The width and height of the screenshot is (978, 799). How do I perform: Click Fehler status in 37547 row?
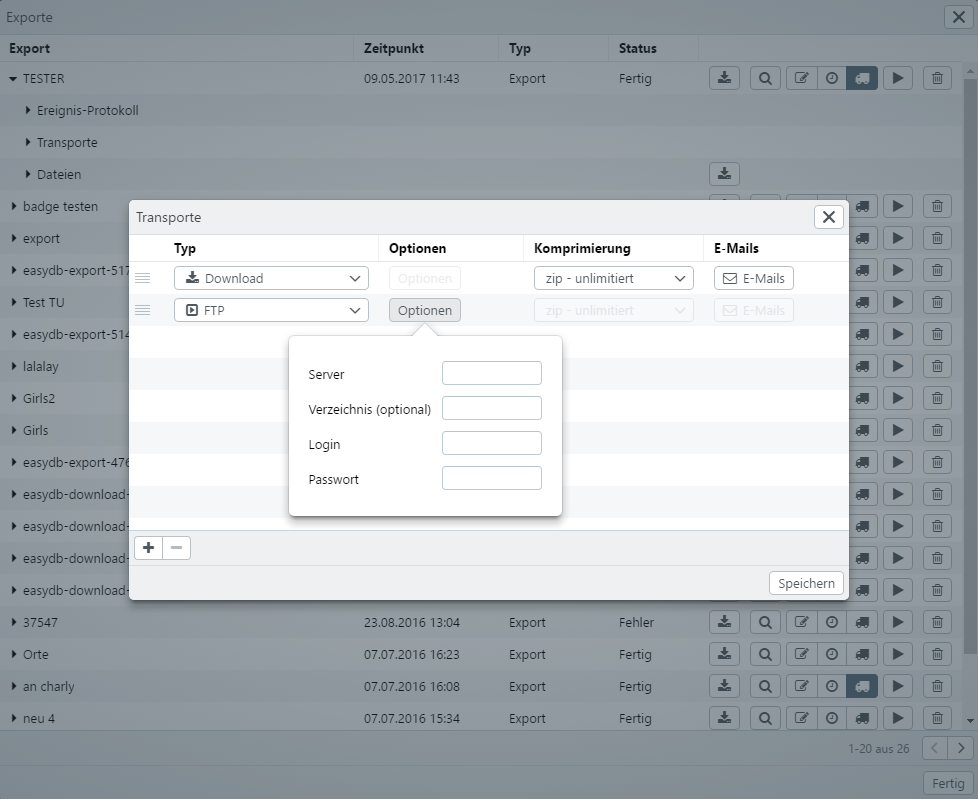pos(636,622)
